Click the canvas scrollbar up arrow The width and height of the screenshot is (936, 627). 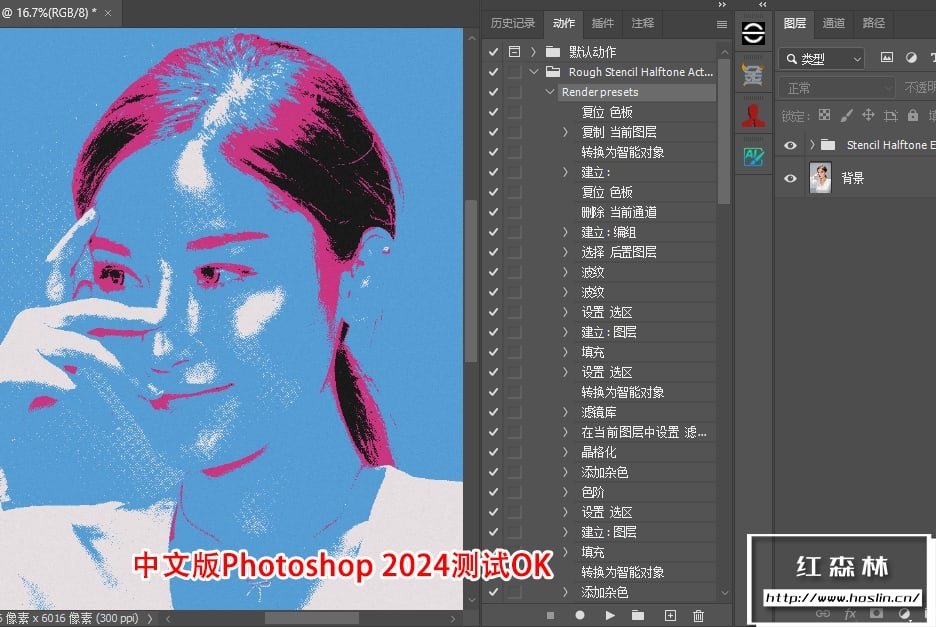472,38
